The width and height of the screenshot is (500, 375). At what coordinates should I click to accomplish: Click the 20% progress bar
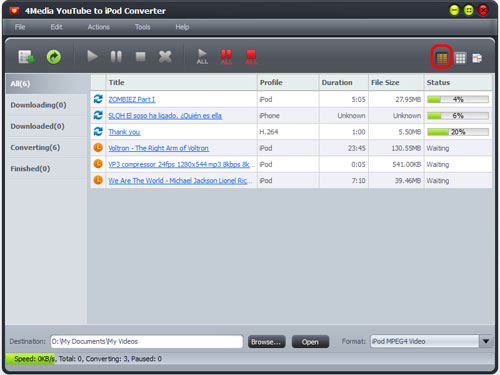(458, 132)
